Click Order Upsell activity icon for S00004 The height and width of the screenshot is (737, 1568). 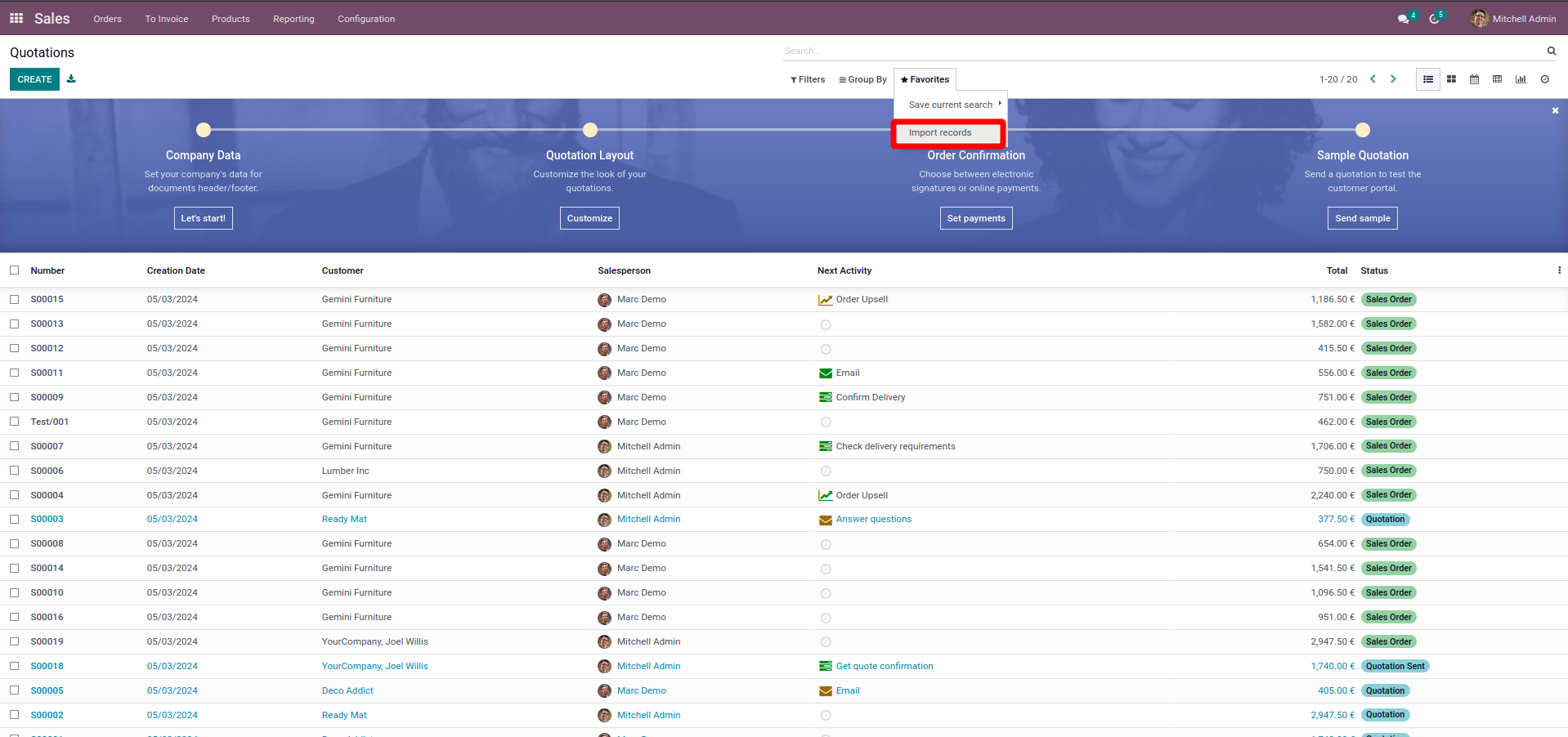[826, 496]
